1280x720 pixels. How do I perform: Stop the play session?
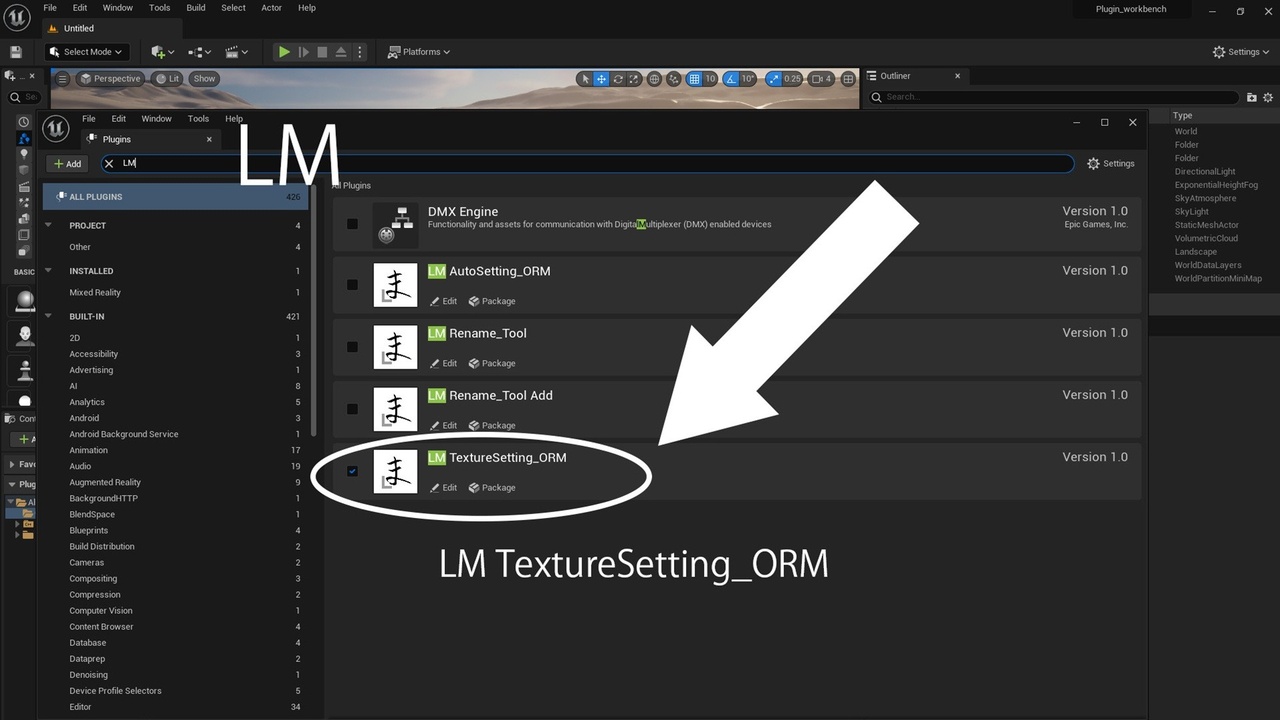[322, 52]
